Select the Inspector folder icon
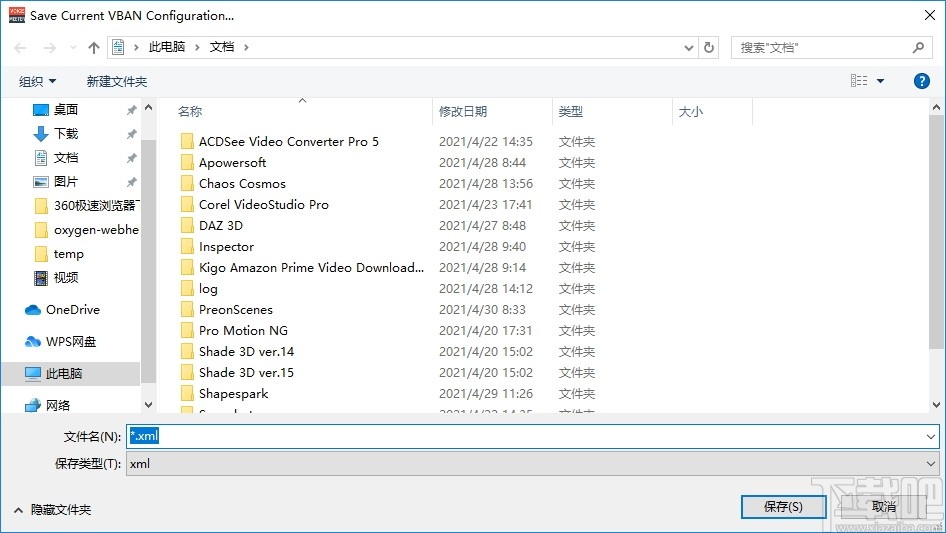The image size is (946, 533). pyautogui.click(x=187, y=247)
